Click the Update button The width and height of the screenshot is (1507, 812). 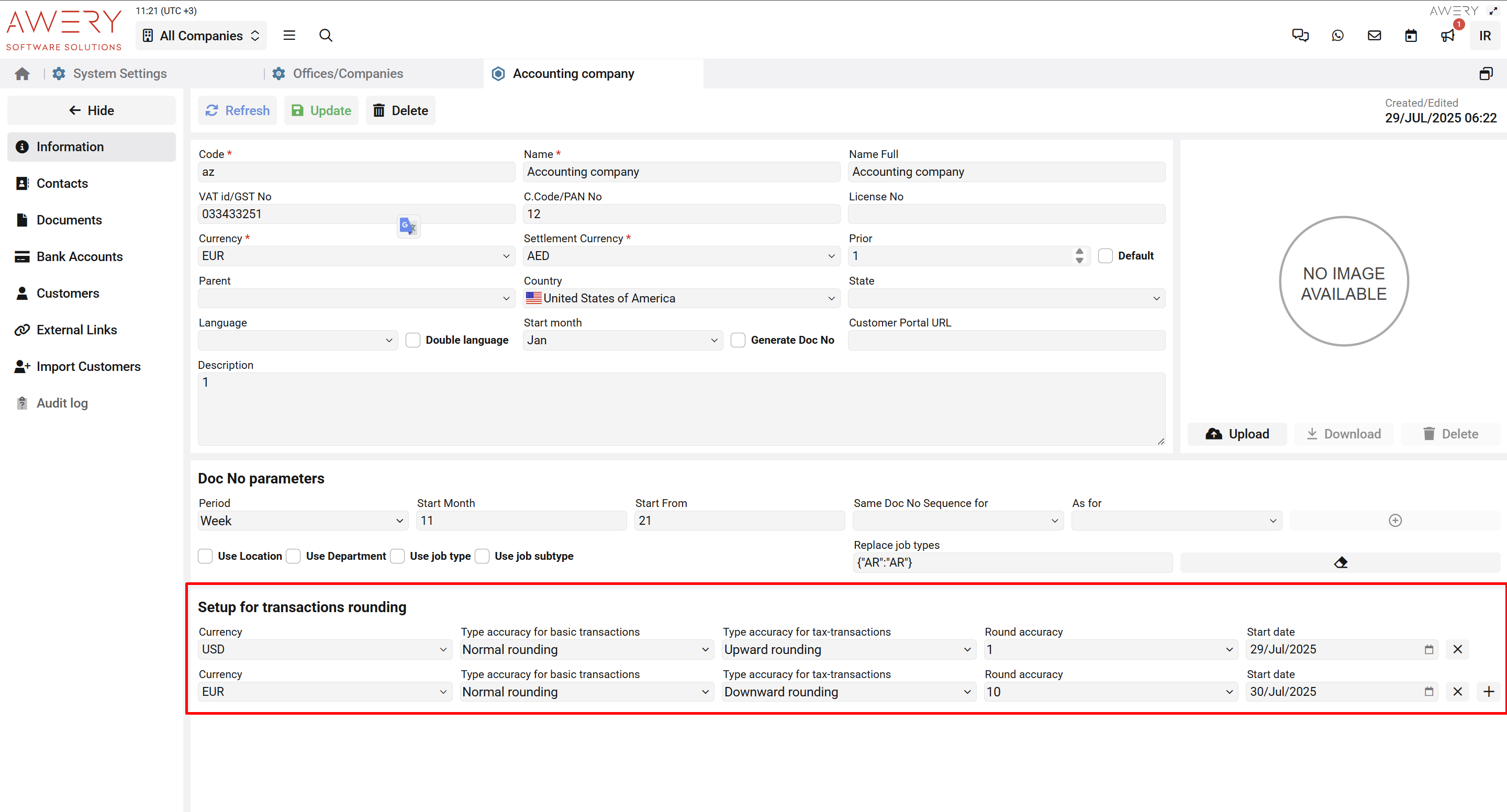(321, 110)
